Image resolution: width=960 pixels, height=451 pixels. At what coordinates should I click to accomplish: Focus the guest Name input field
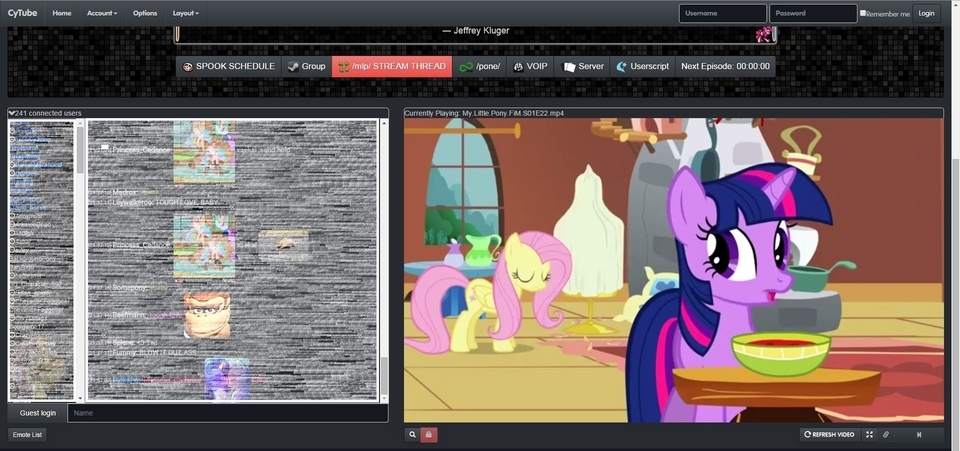228,413
